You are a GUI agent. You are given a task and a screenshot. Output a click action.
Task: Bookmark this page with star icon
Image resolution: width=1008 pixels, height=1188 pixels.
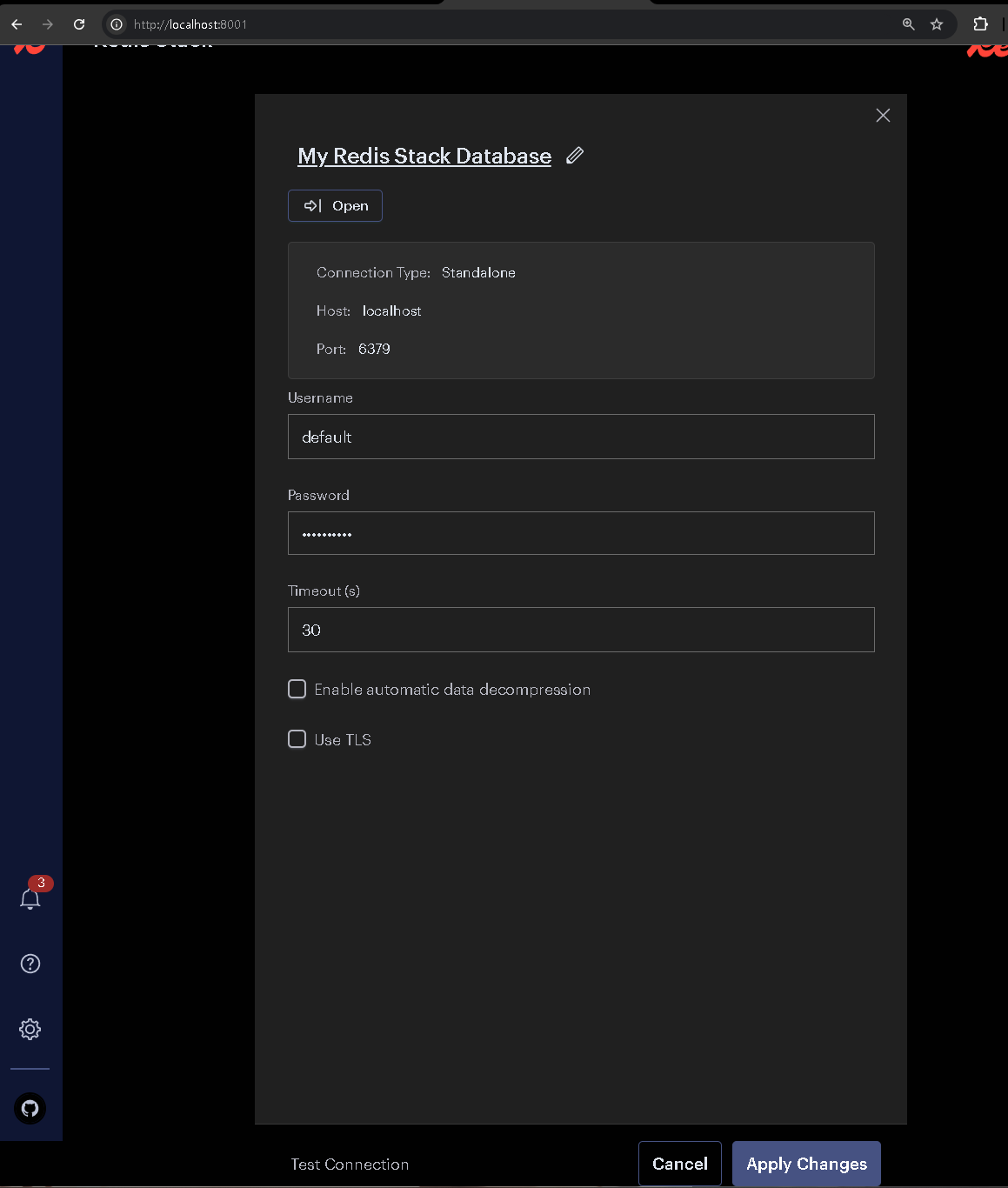pos(937,24)
